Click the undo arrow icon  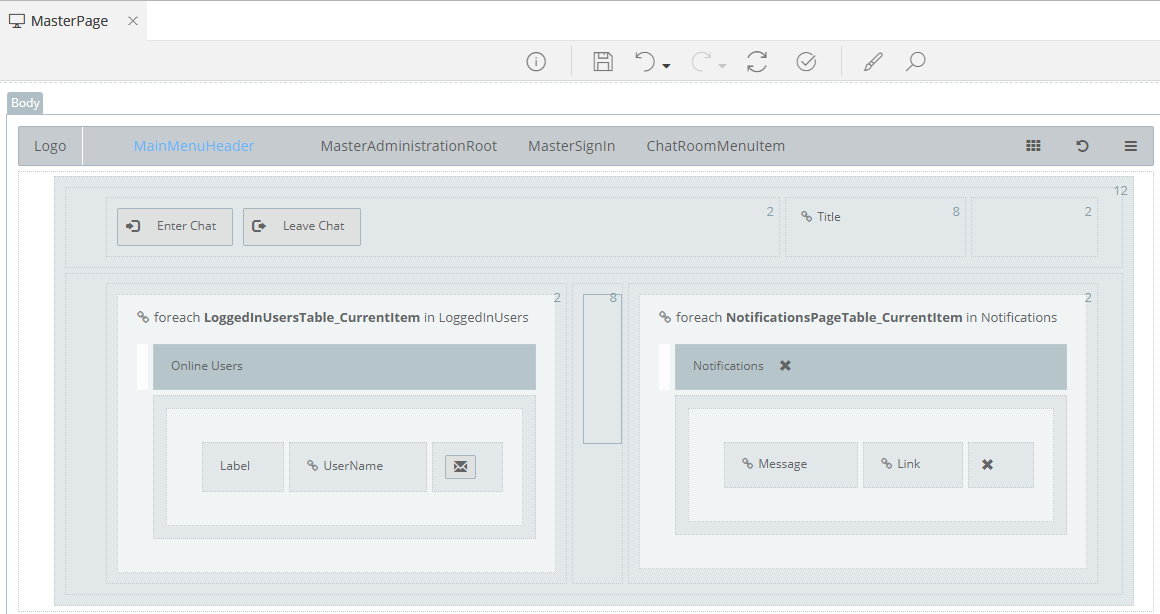point(645,62)
